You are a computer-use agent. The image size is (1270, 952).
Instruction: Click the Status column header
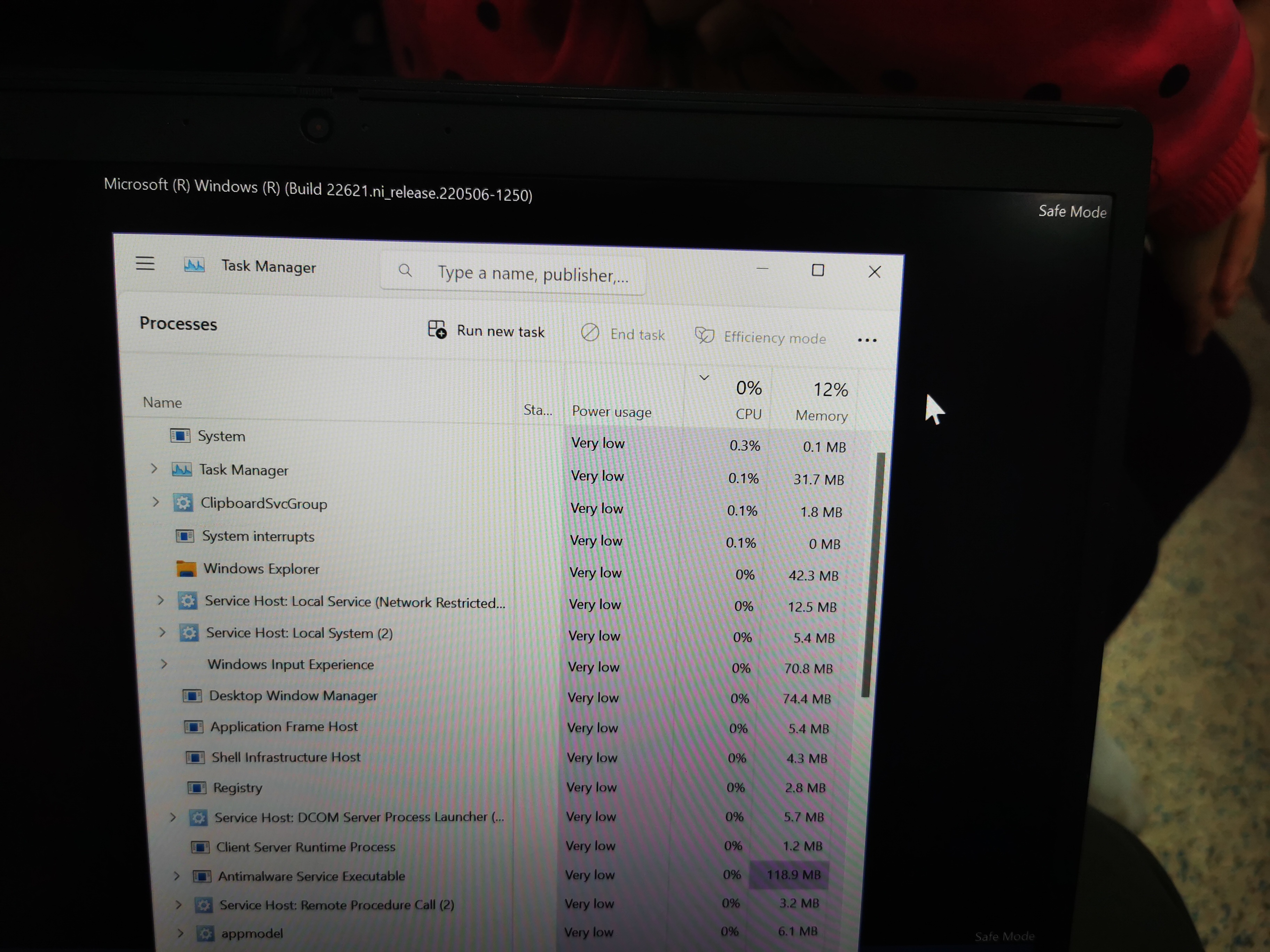[x=538, y=410]
